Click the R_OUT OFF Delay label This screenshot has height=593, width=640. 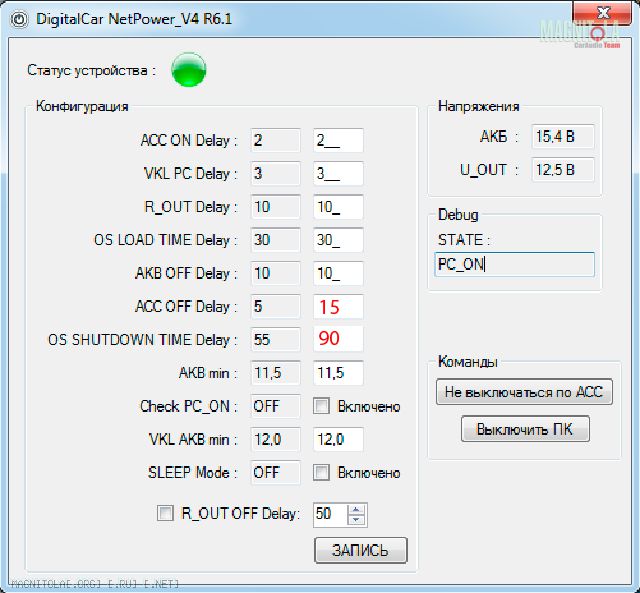click(x=241, y=513)
